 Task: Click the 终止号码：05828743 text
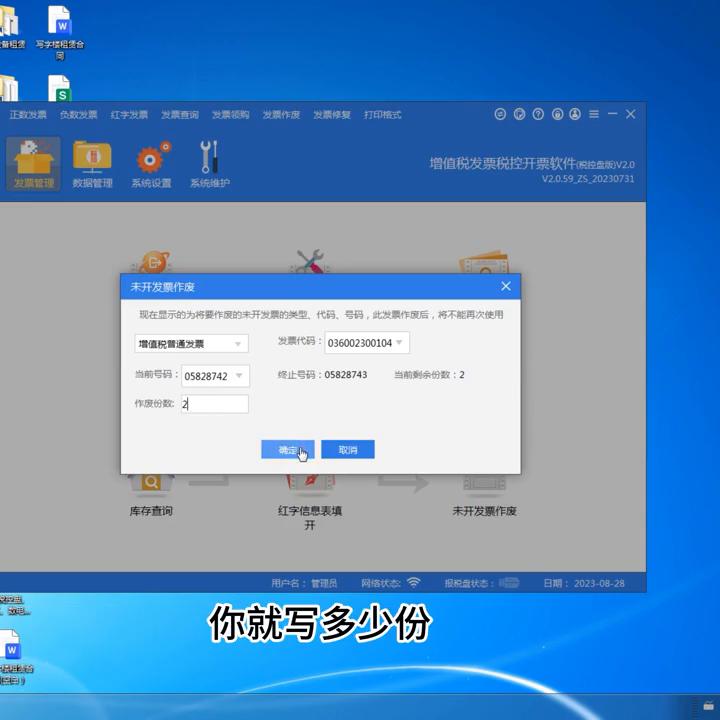322,375
